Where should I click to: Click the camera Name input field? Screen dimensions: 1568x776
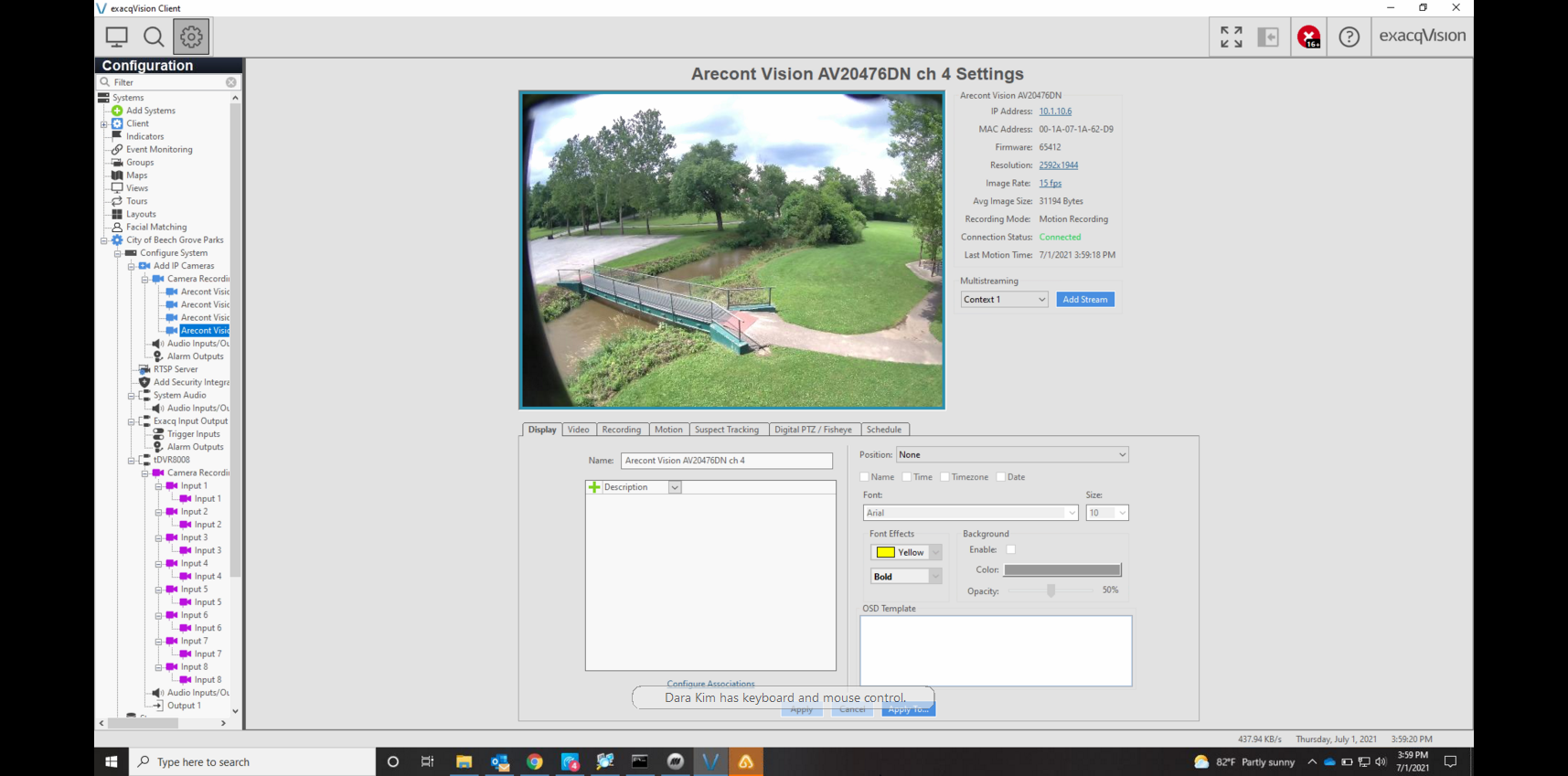(727, 461)
